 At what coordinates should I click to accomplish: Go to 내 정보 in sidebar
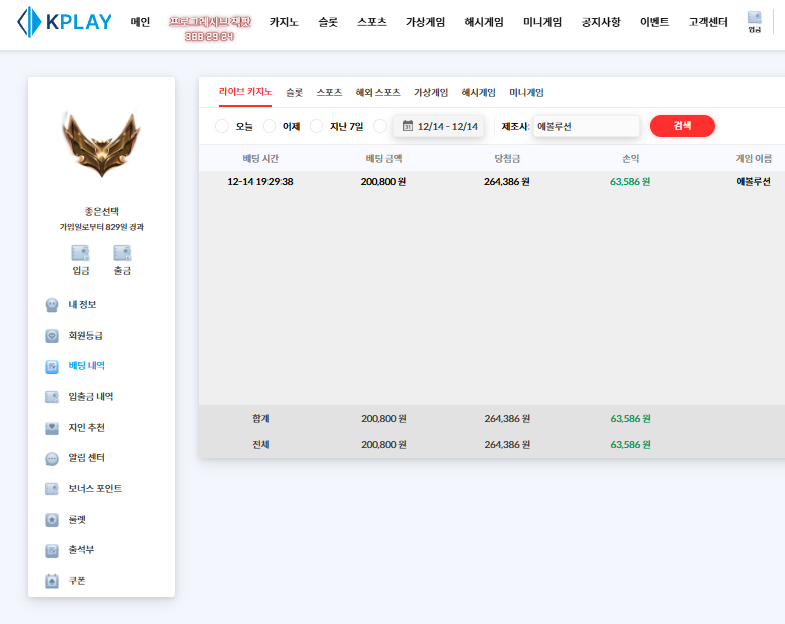[x=82, y=304]
